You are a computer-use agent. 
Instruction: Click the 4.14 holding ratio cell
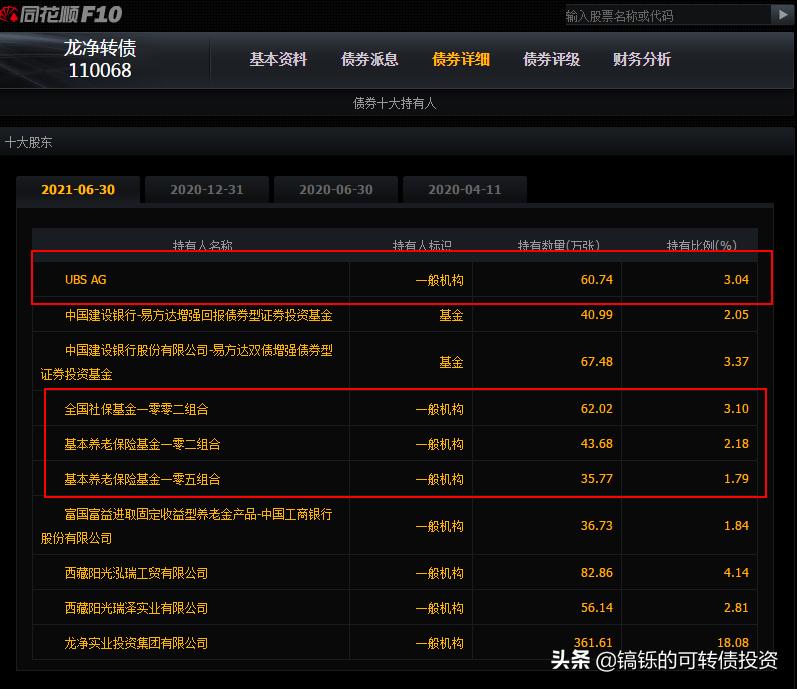pyautogui.click(x=736, y=573)
